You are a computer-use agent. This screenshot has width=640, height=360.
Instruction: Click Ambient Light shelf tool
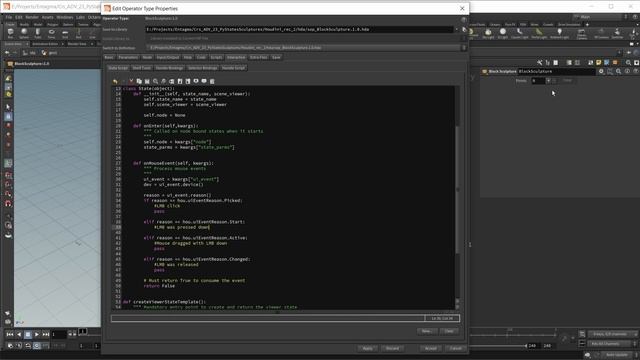[559, 33]
